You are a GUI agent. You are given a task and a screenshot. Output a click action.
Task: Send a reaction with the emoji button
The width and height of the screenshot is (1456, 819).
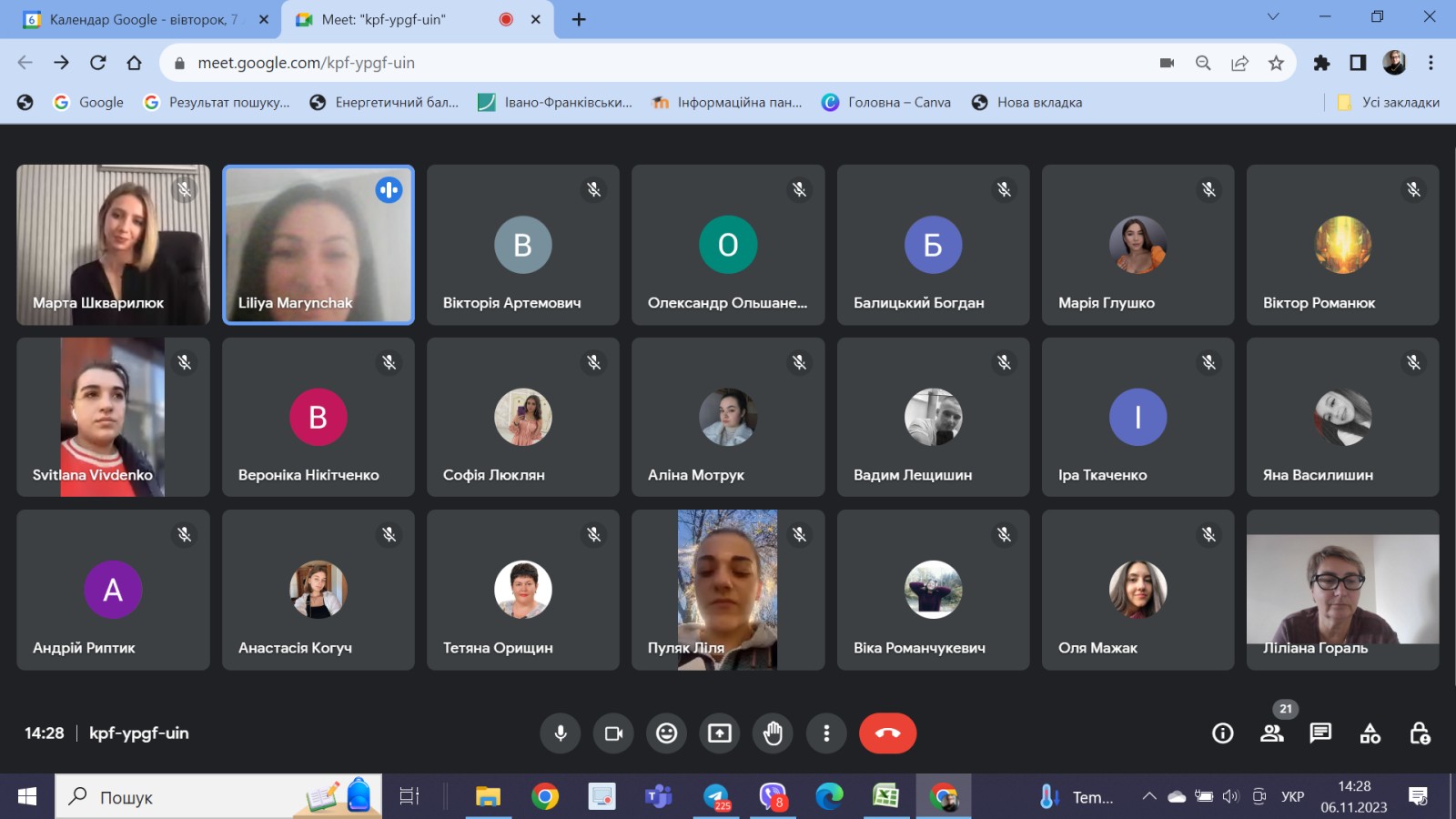(x=667, y=733)
